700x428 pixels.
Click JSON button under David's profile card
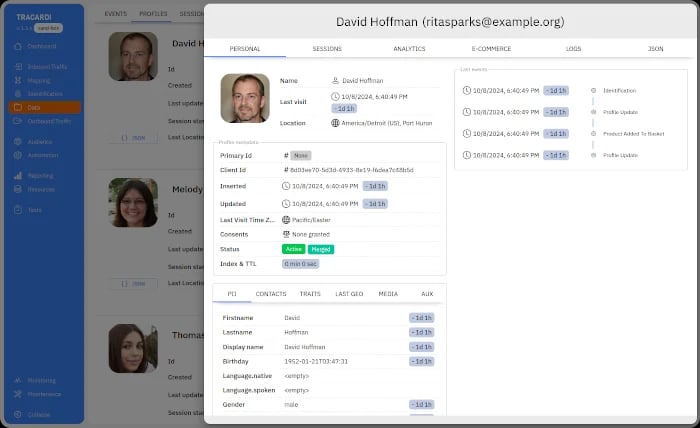[133, 138]
